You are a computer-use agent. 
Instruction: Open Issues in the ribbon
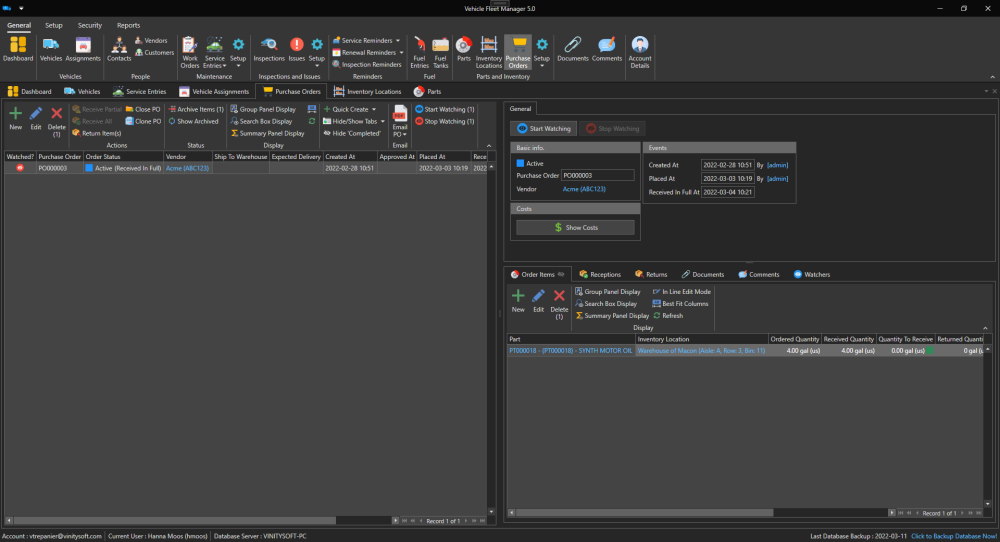[x=297, y=49]
